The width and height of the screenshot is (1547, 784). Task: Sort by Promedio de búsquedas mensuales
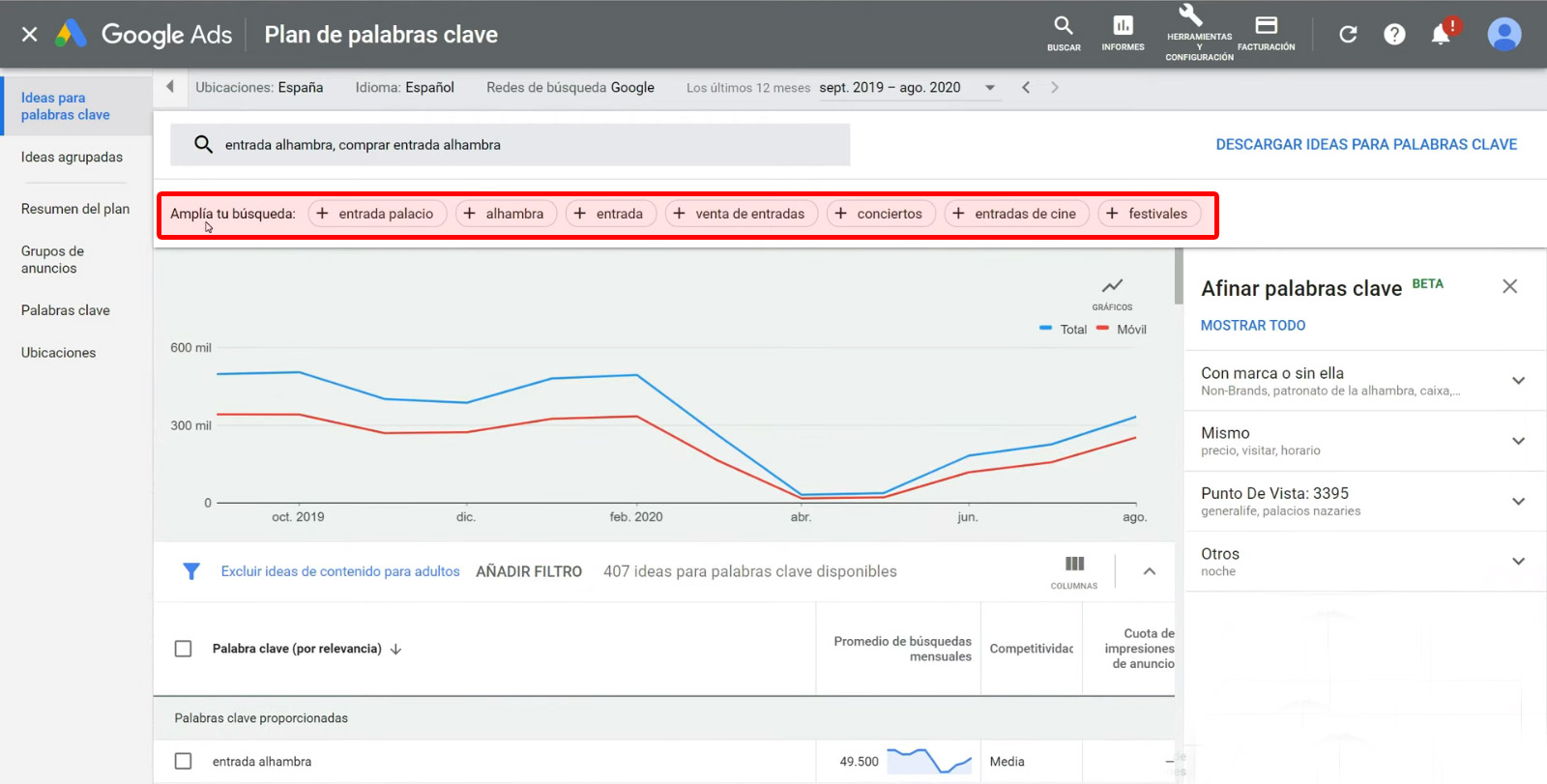click(903, 649)
